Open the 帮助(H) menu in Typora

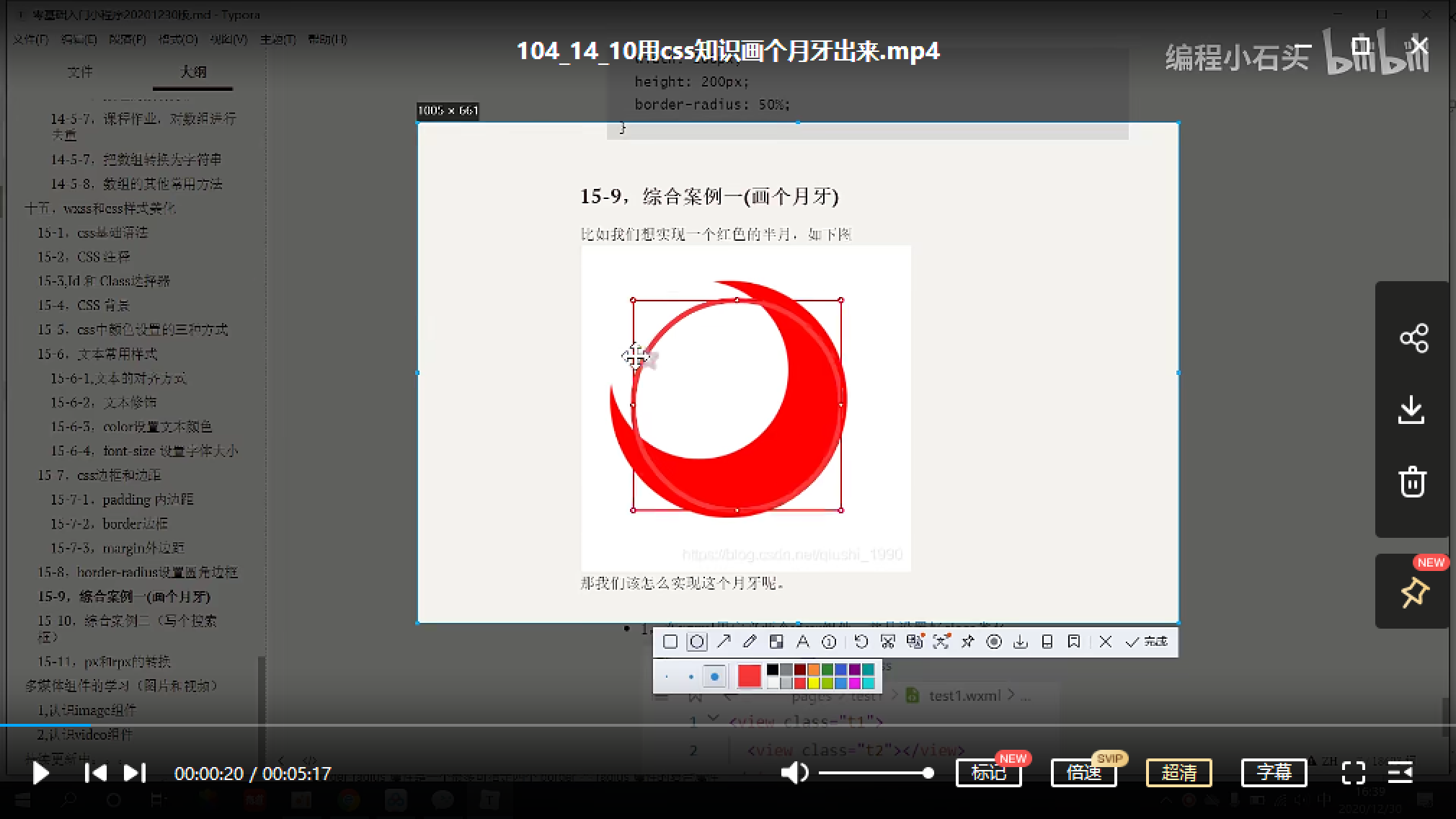click(327, 39)
